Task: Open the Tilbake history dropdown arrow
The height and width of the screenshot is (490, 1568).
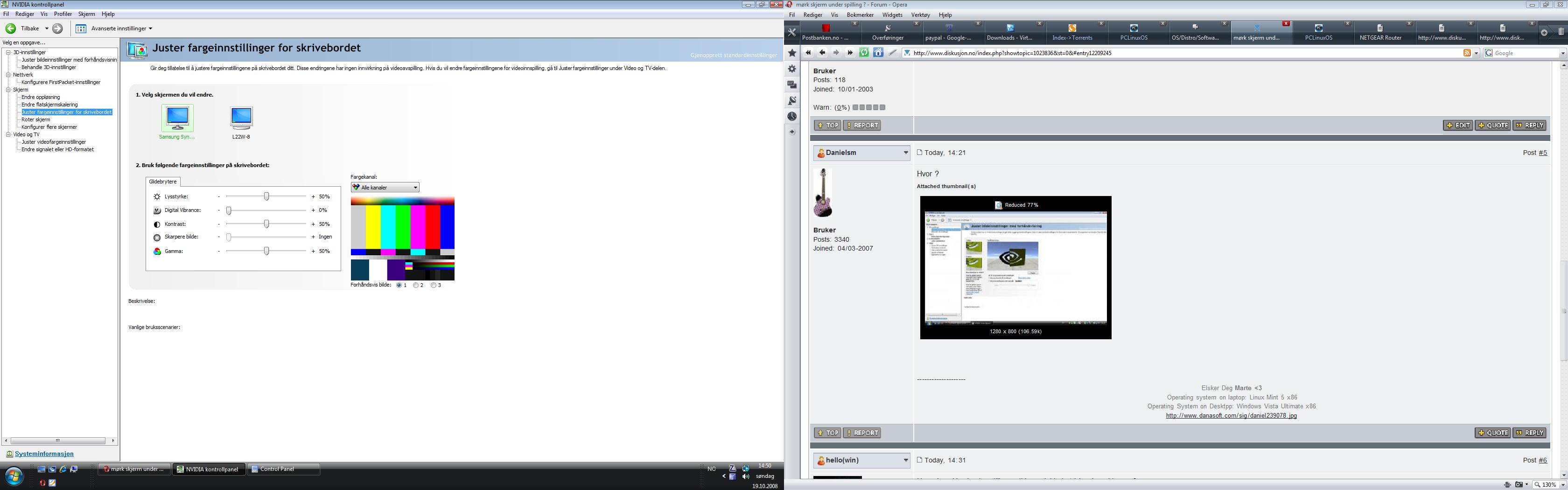Action: (x=46, y=28)
